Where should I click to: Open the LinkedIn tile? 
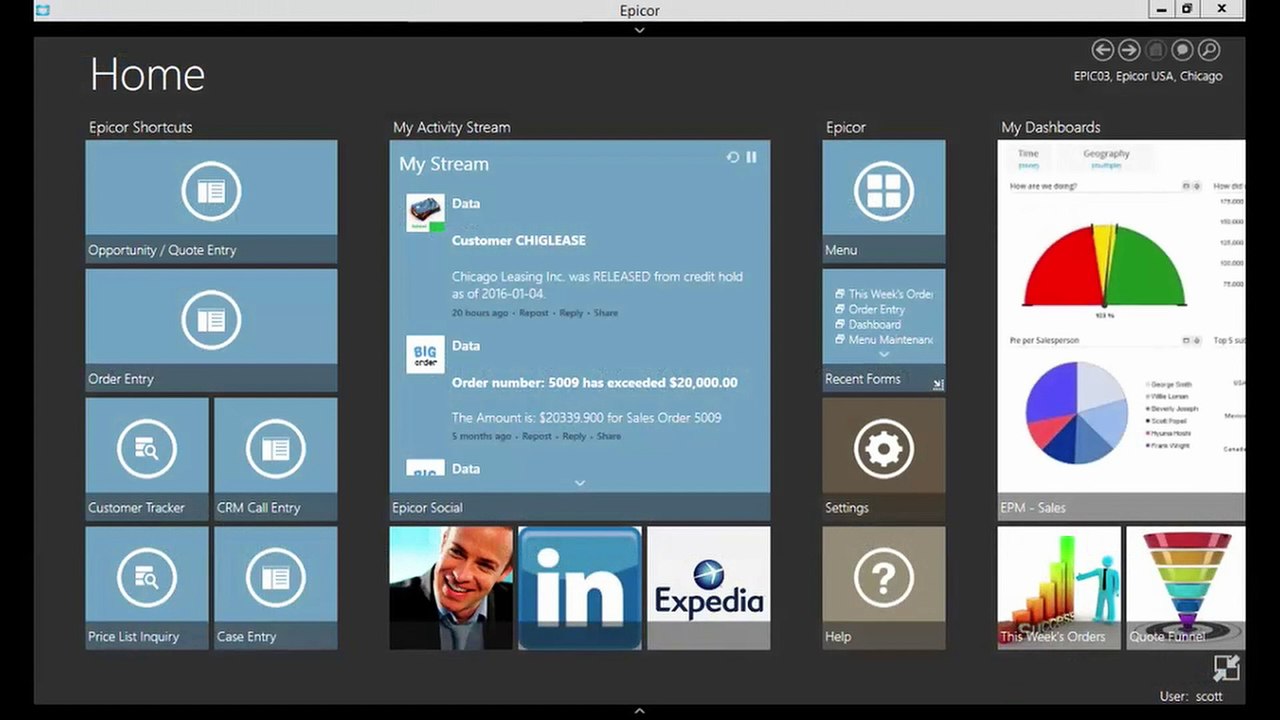click(580, 588)
